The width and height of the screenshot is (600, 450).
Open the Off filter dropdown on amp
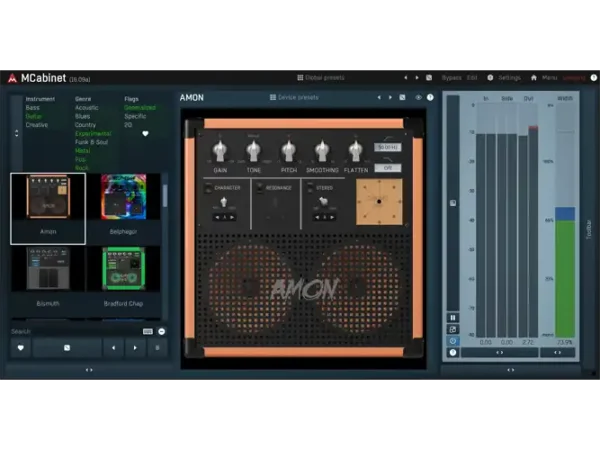388,168
